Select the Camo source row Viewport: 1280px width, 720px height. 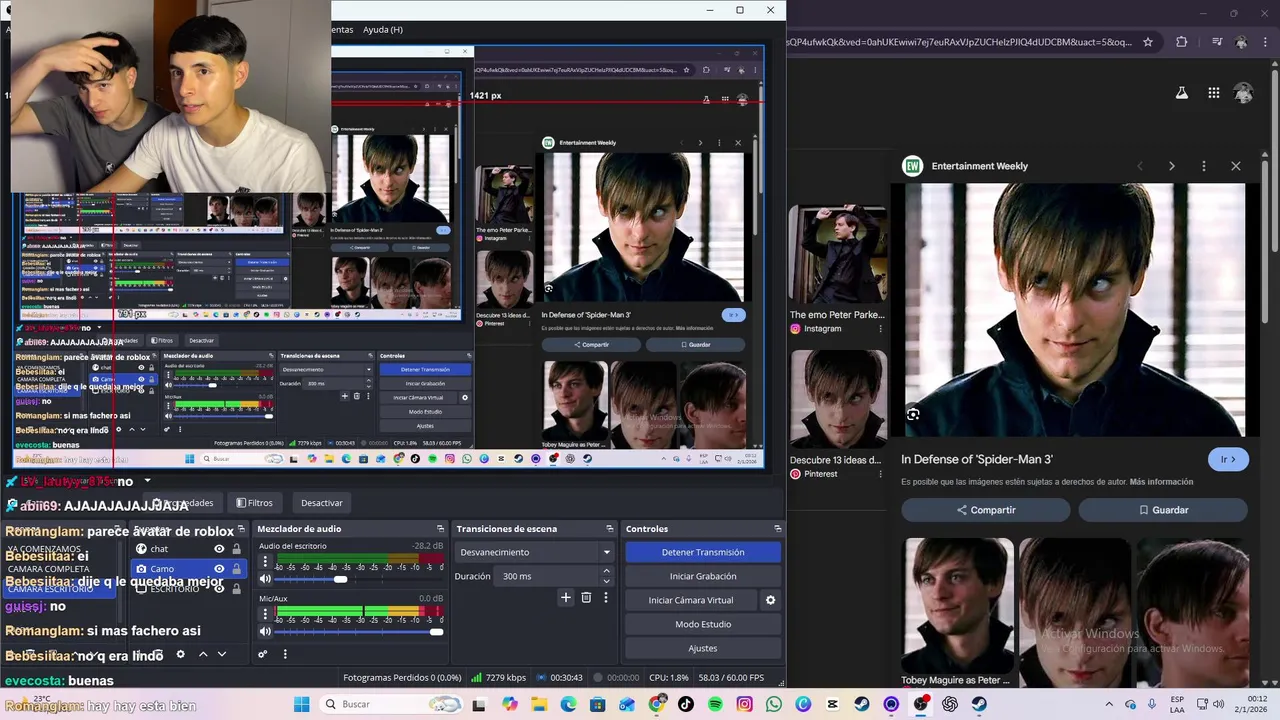(188, 569)
